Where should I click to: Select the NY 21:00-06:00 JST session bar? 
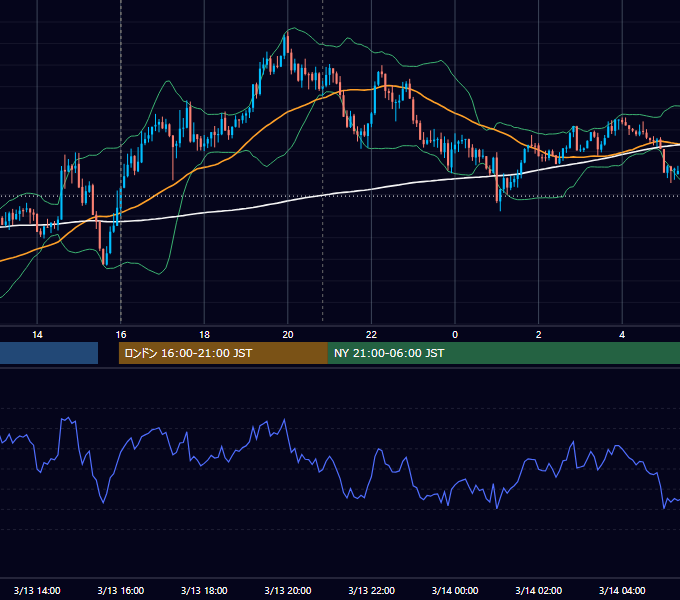pos(503,353)
